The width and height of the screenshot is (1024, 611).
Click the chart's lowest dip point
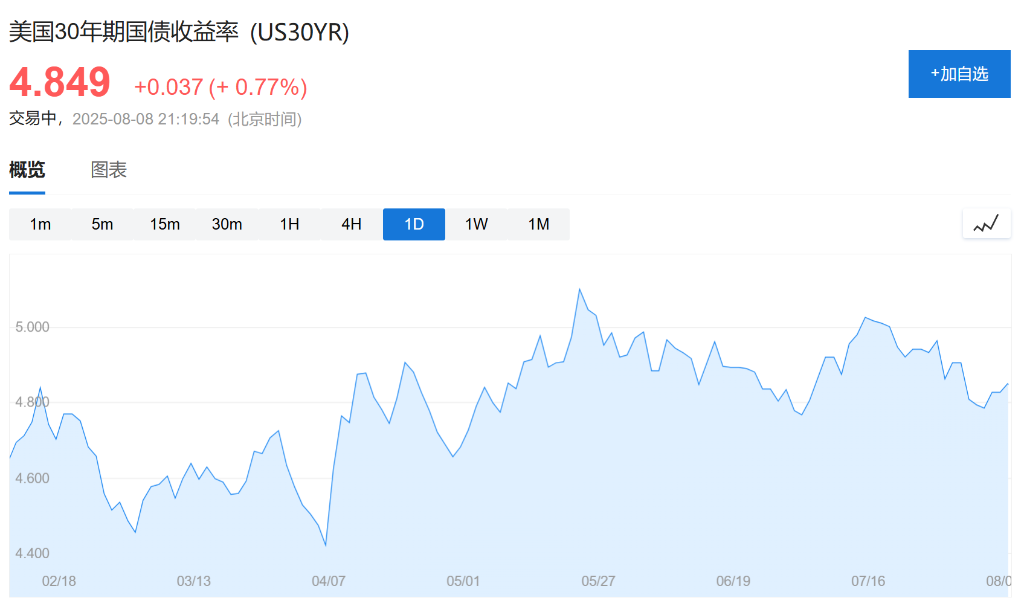(326, 545)
